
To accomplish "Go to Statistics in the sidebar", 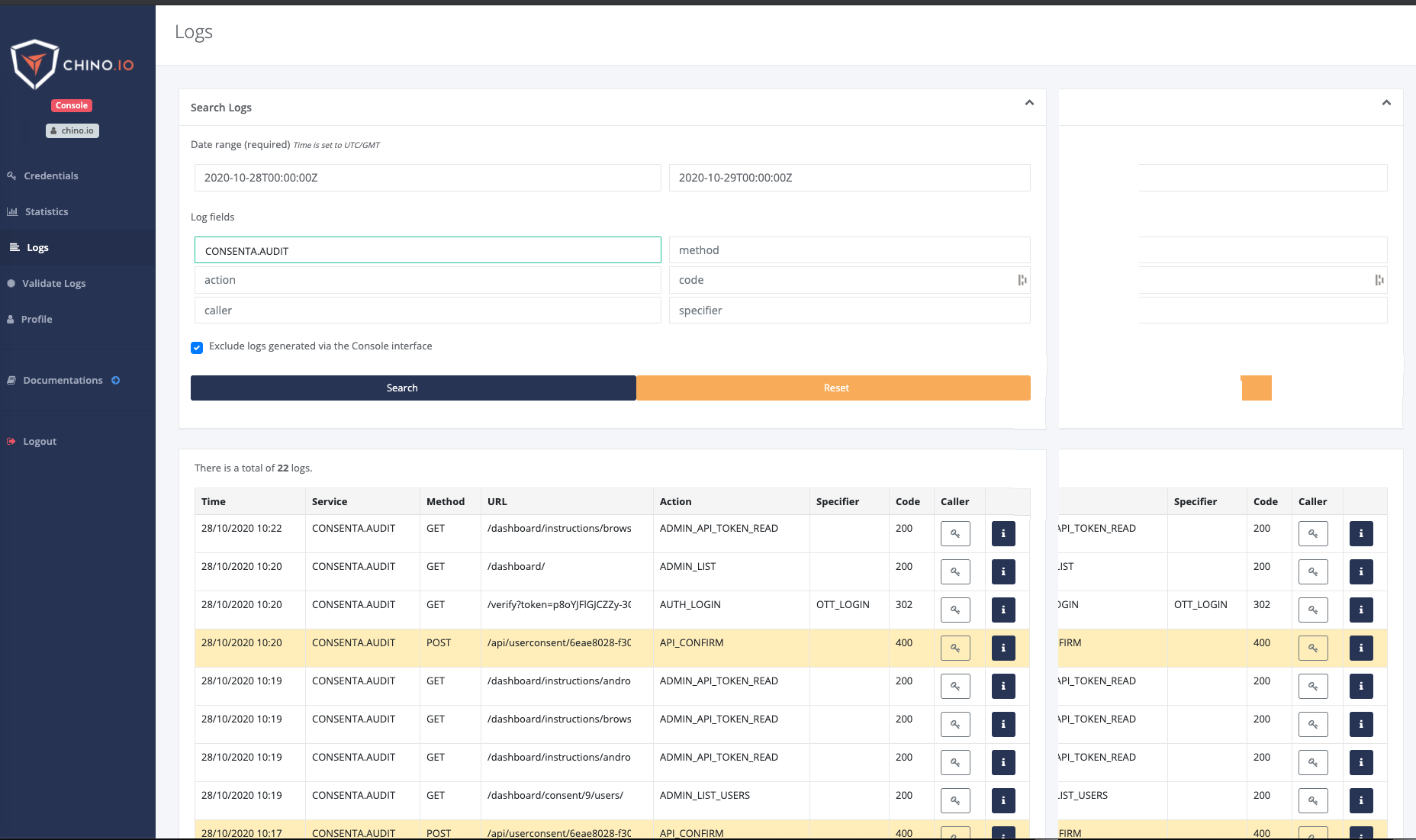I will coord(46,211).
